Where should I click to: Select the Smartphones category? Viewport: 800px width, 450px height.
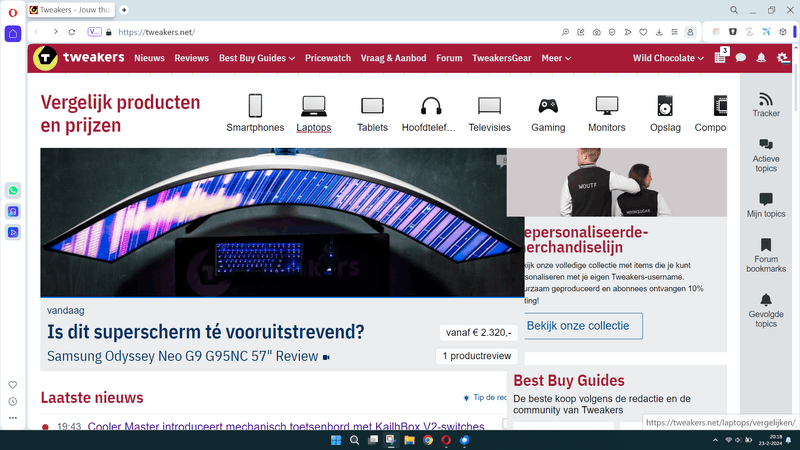click(255, 113)
